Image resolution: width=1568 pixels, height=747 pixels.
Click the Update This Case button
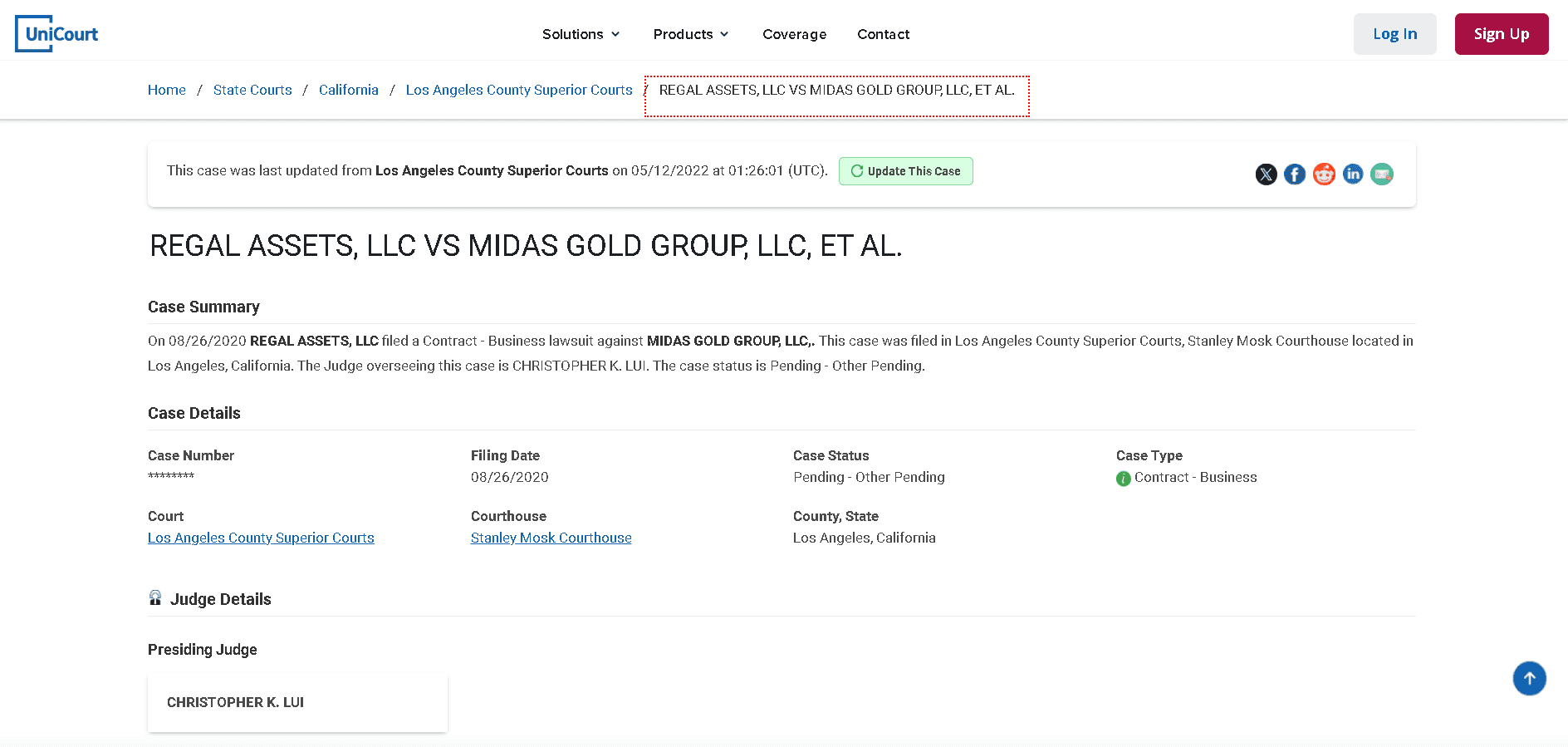coord(906,171)
